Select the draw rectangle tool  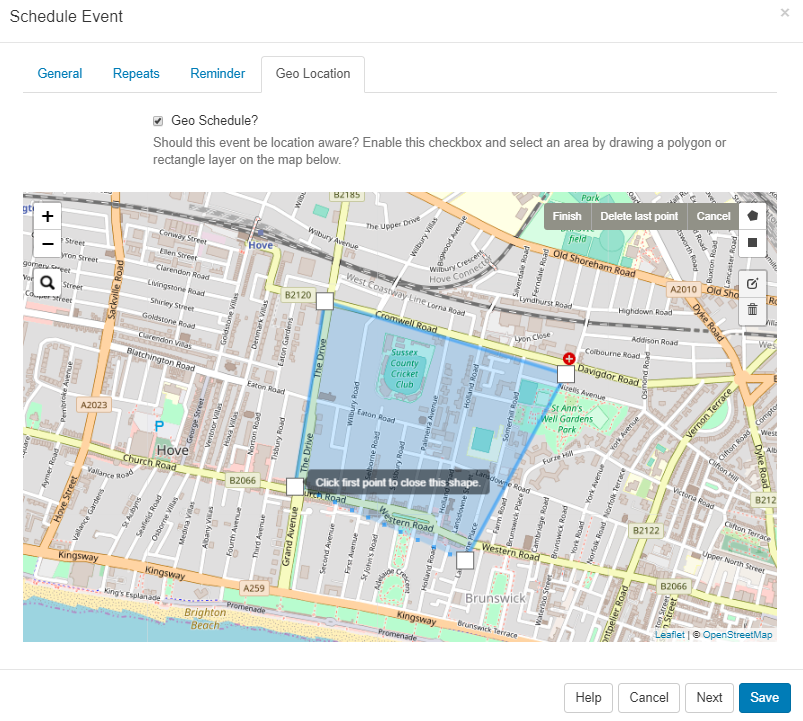752,243
